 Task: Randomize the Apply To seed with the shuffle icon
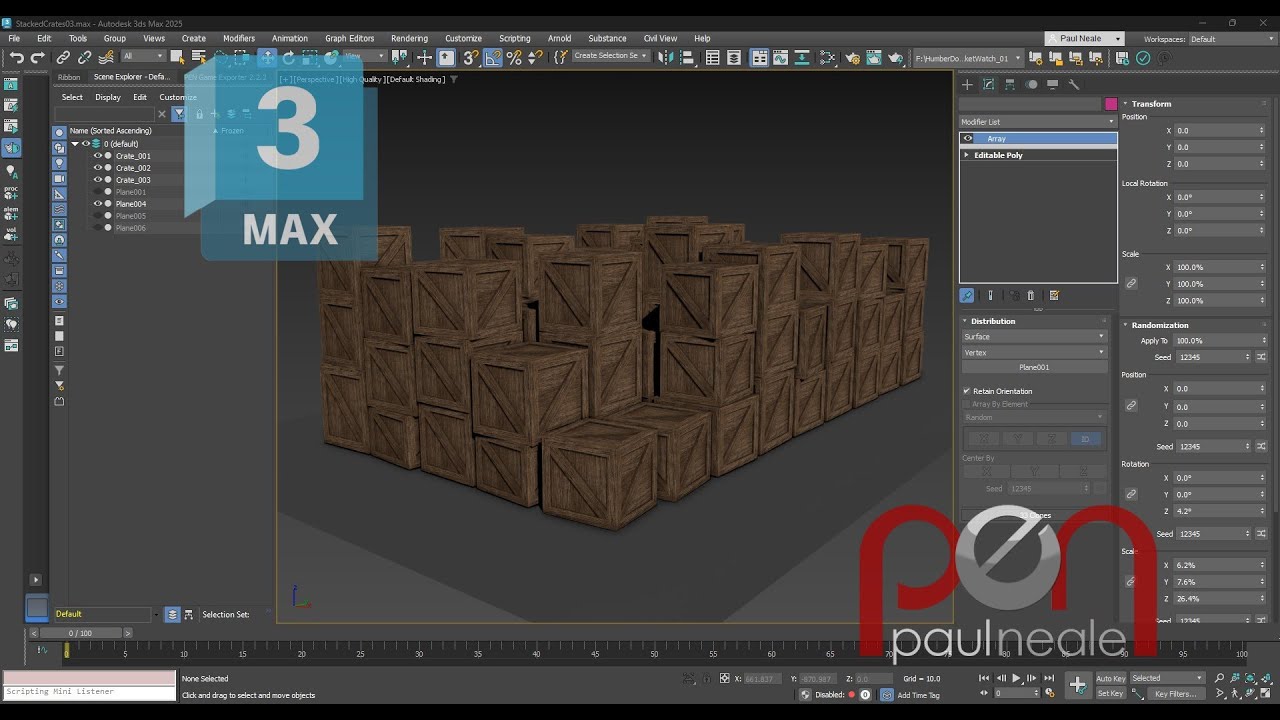coord(1261,357)
